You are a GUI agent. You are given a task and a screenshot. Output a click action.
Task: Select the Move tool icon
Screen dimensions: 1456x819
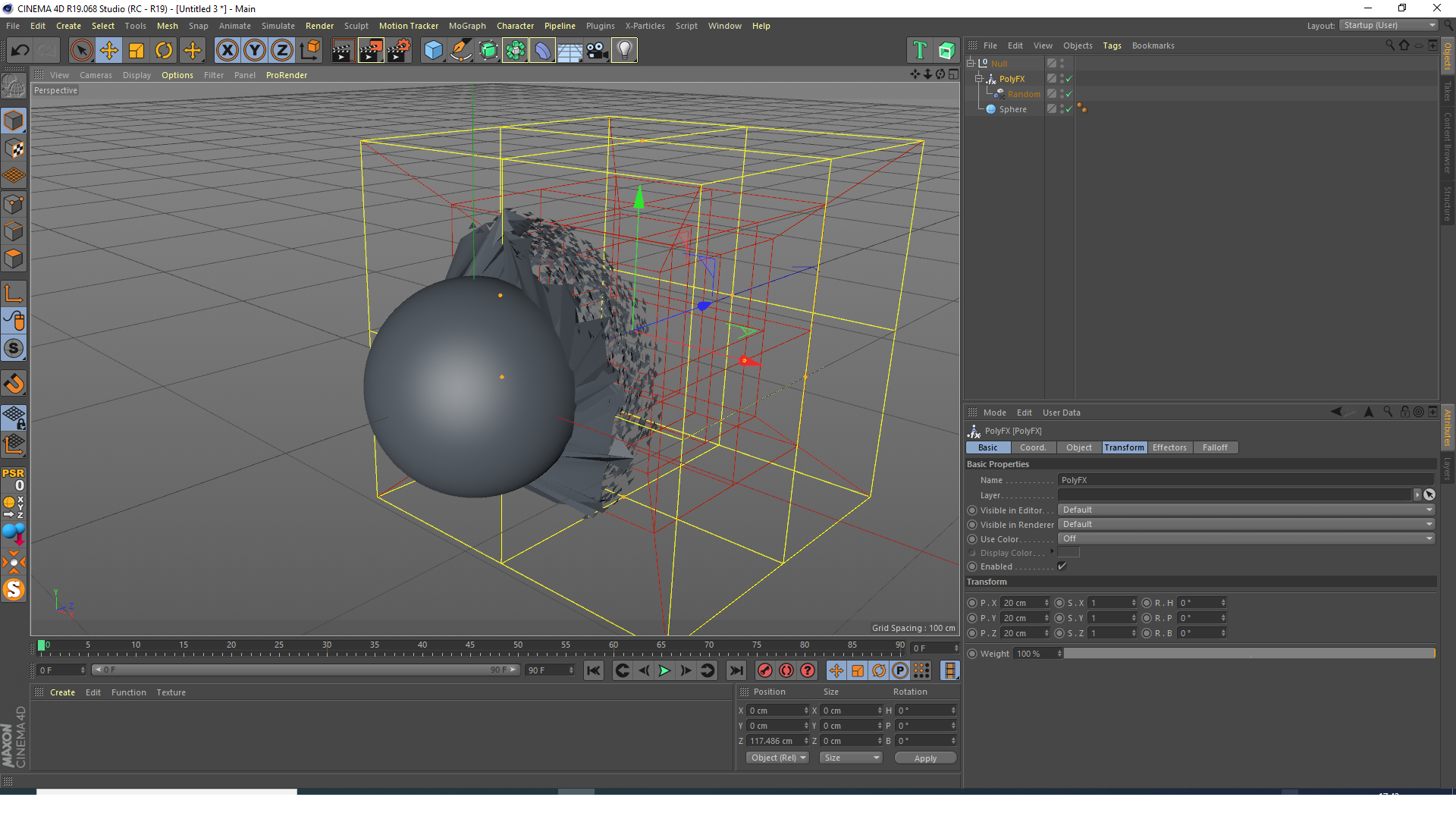click(x=109, y=51)
